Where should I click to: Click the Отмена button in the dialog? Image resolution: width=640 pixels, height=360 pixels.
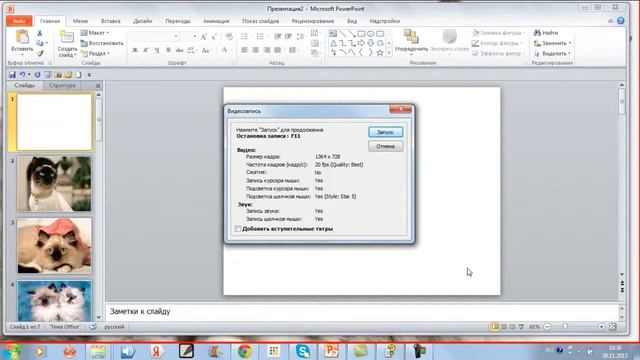point(385,146)
